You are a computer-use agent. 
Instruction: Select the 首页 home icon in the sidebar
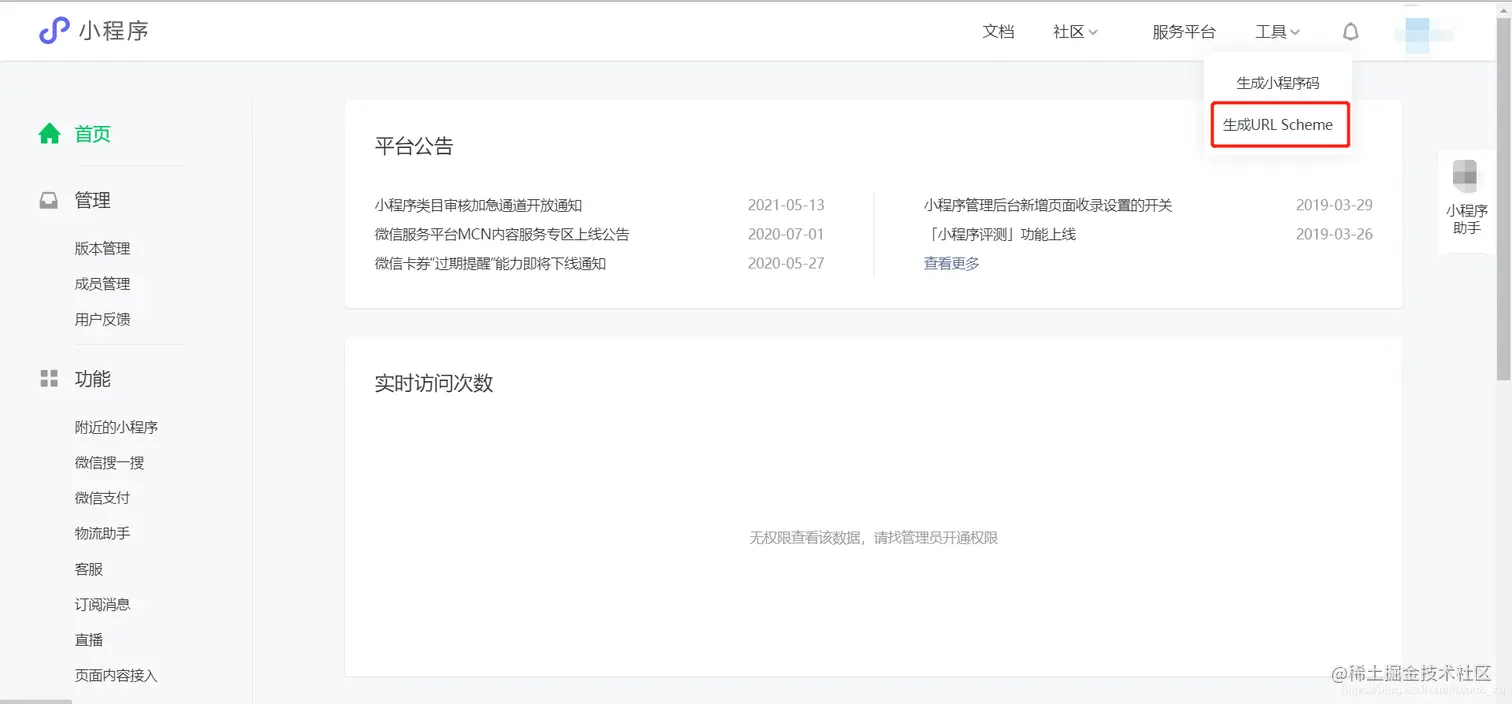coord(49,133)
